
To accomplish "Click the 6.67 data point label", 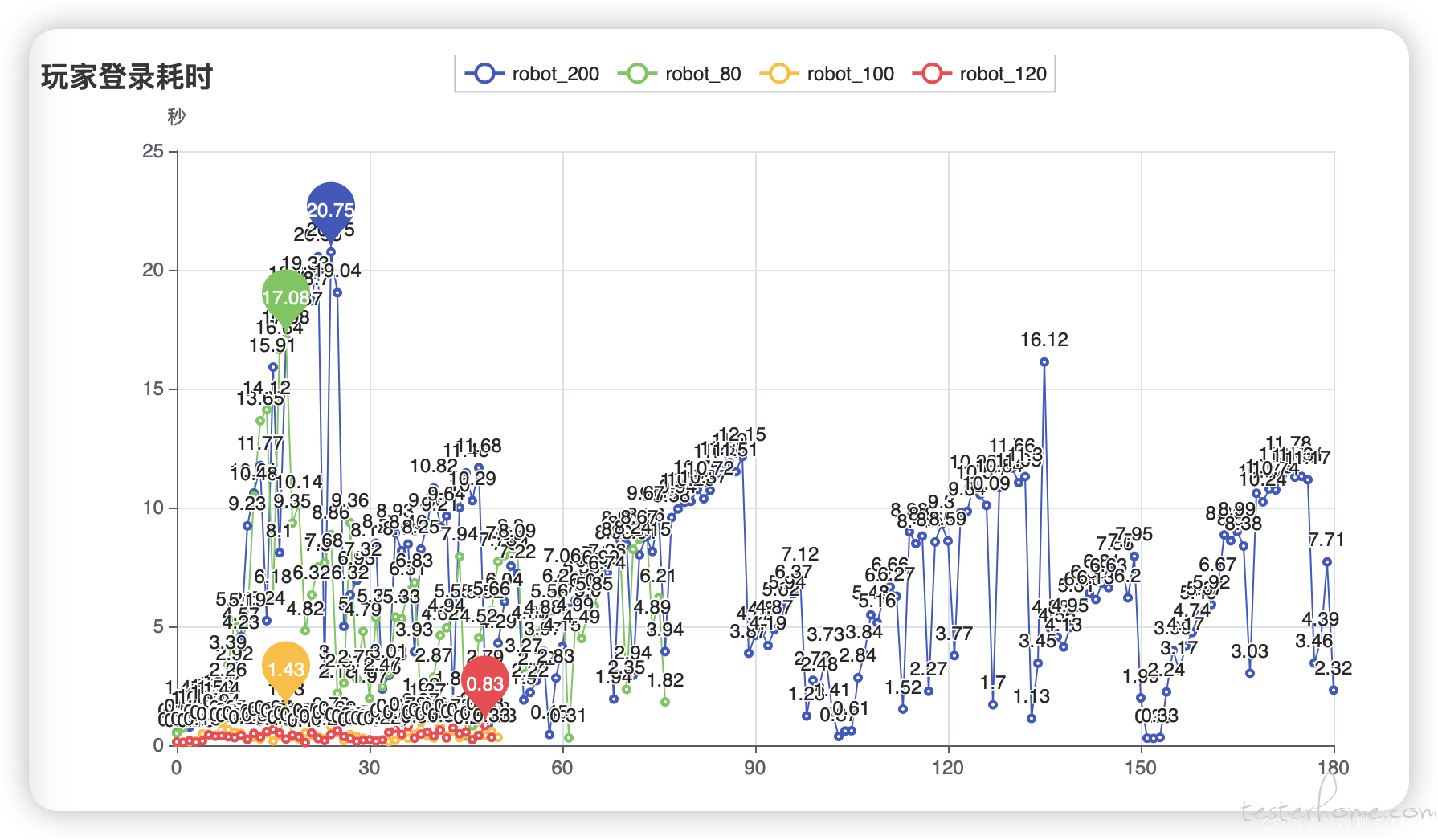I will coord(1217,565).
